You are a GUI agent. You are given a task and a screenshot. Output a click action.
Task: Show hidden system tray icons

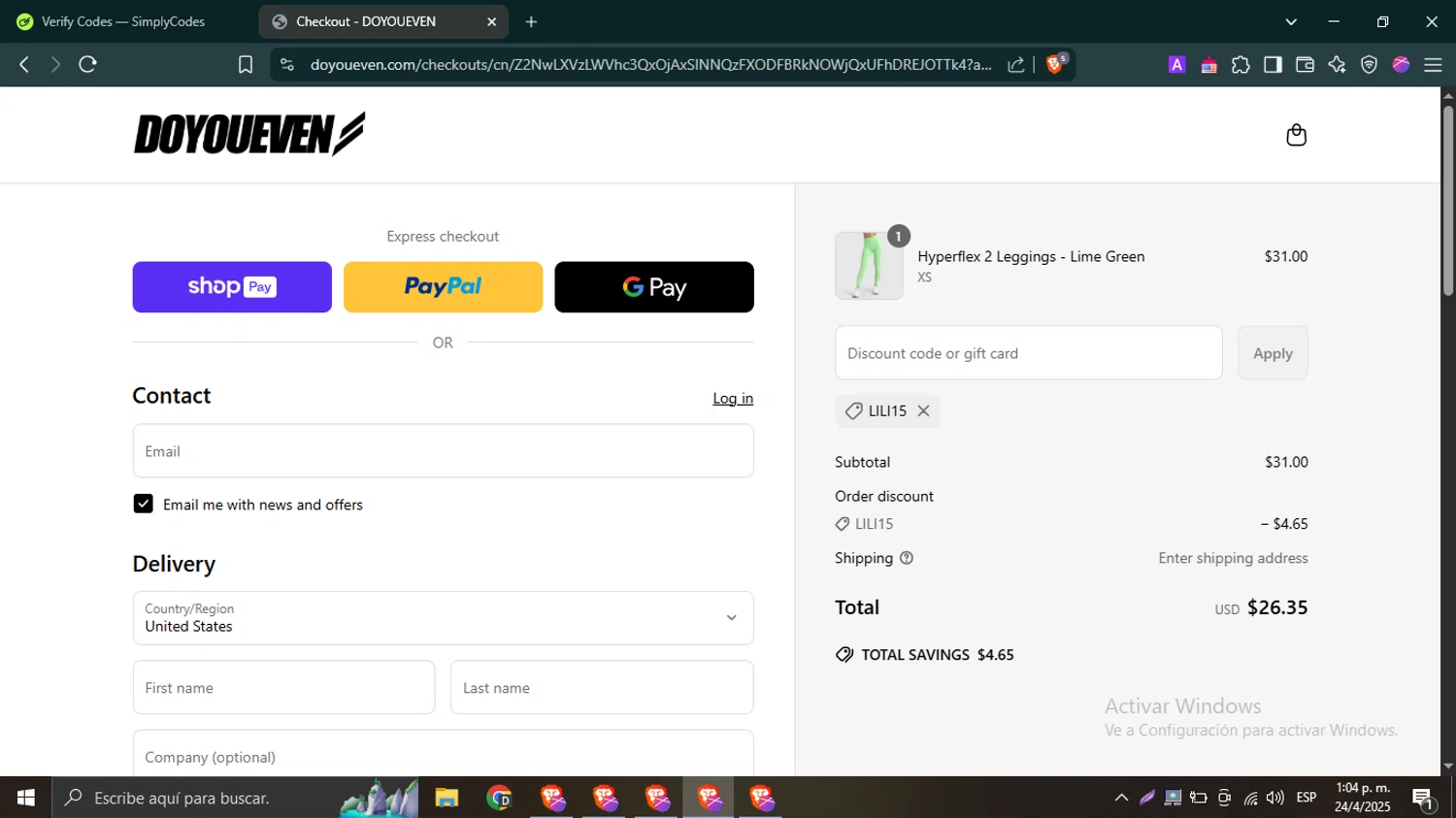[x=1121, y=798]
